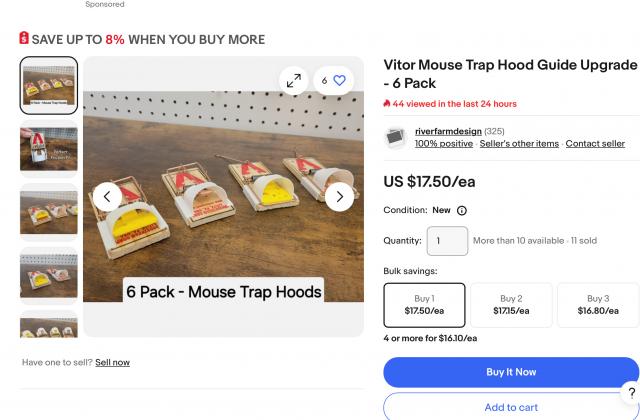
Task: Click the help question mark icon
Action: click(x=631, y=392)
